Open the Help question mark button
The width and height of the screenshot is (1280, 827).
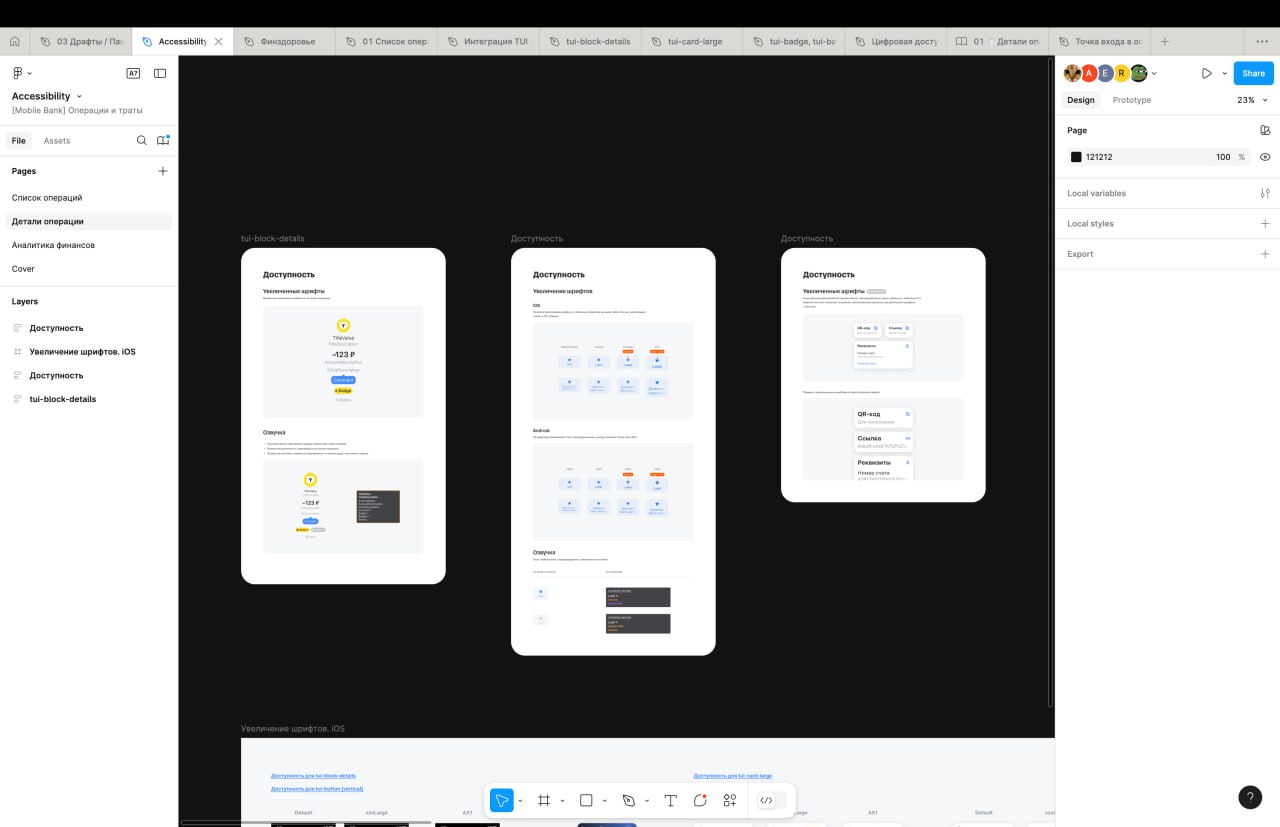pyautogui.click(x=1250, y=797)
